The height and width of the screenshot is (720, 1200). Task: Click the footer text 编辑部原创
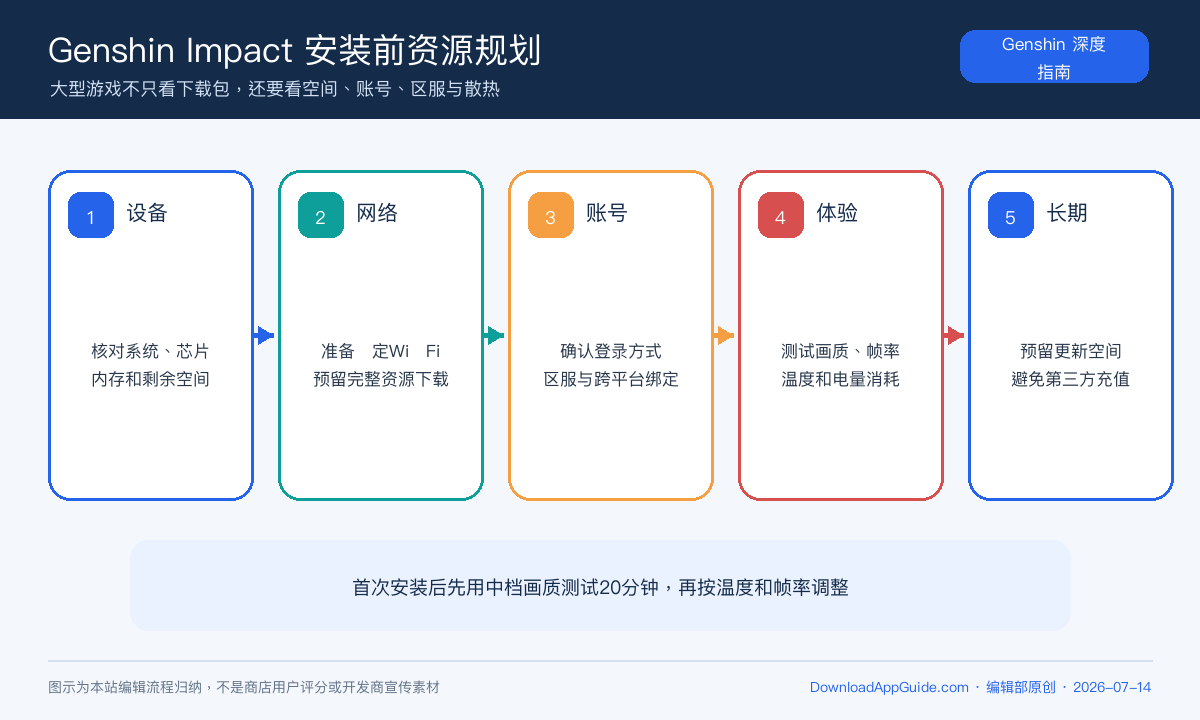pos(1021,687)
